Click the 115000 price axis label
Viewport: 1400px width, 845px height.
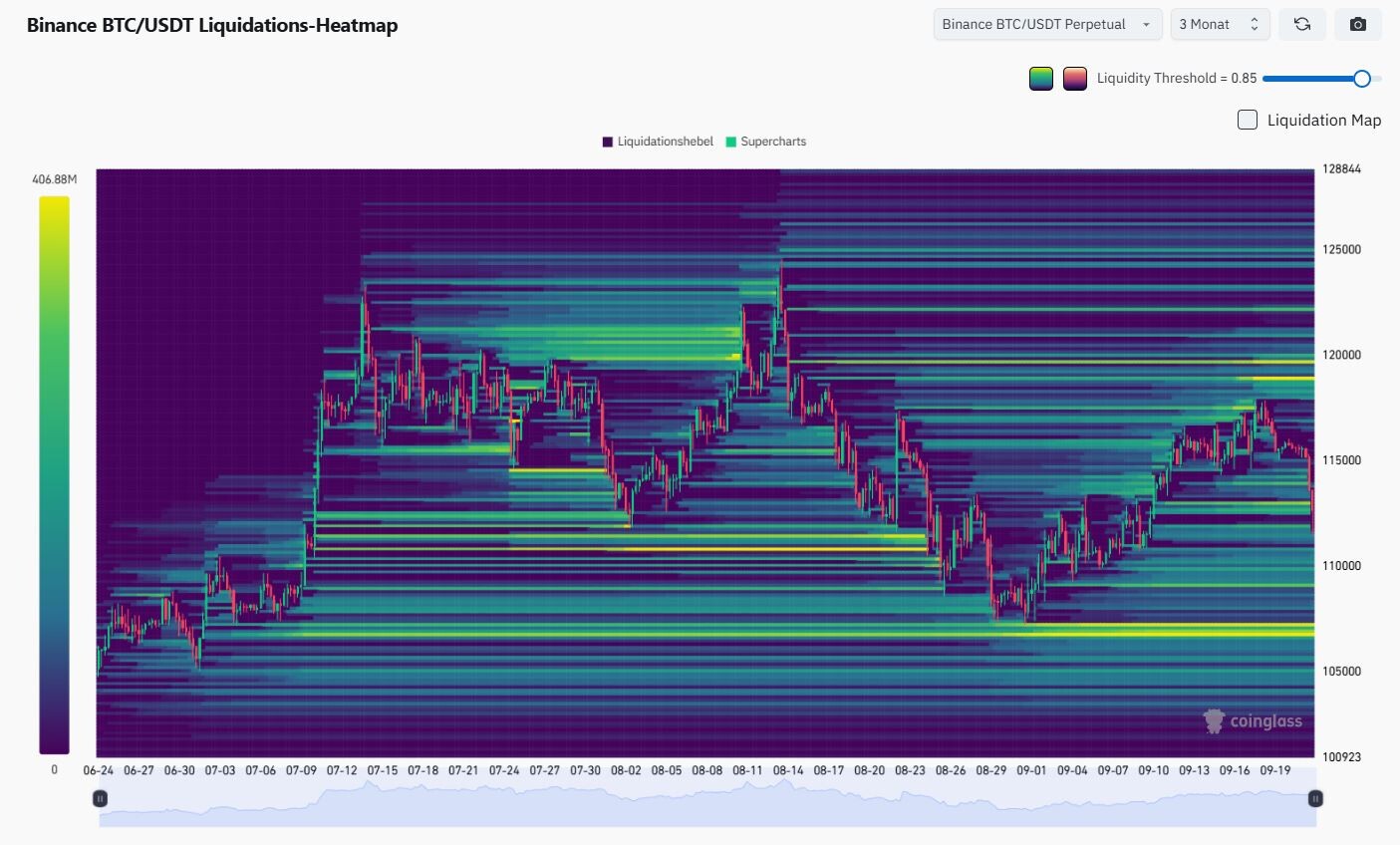click(x=1341, y=460)
